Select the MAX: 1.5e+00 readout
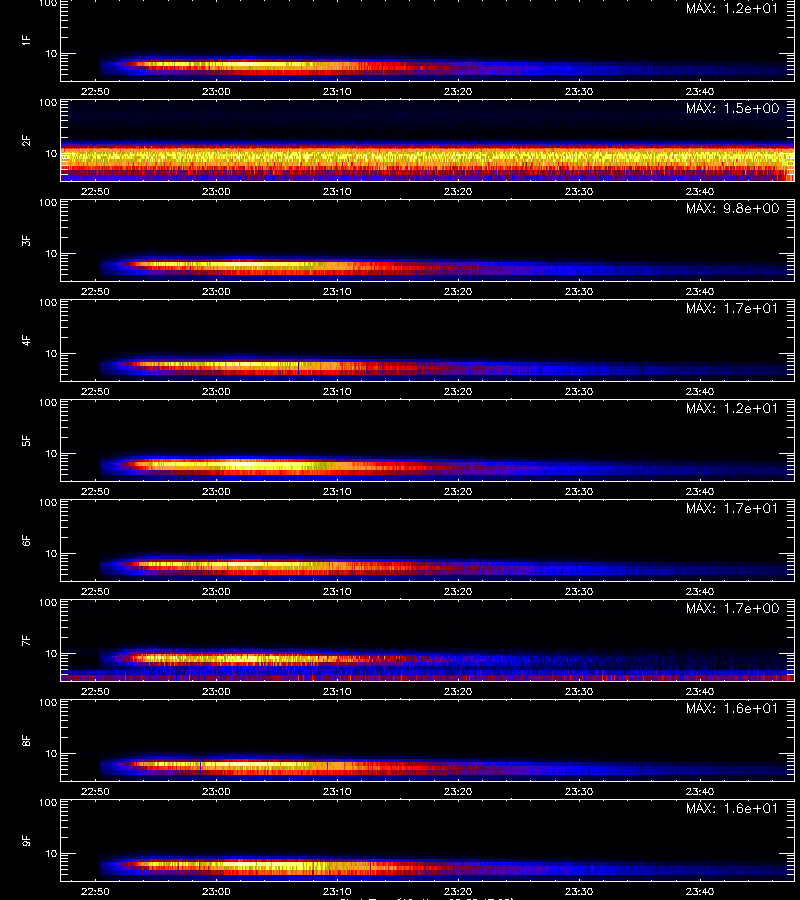The image size is (800, 900). [732, 108]
